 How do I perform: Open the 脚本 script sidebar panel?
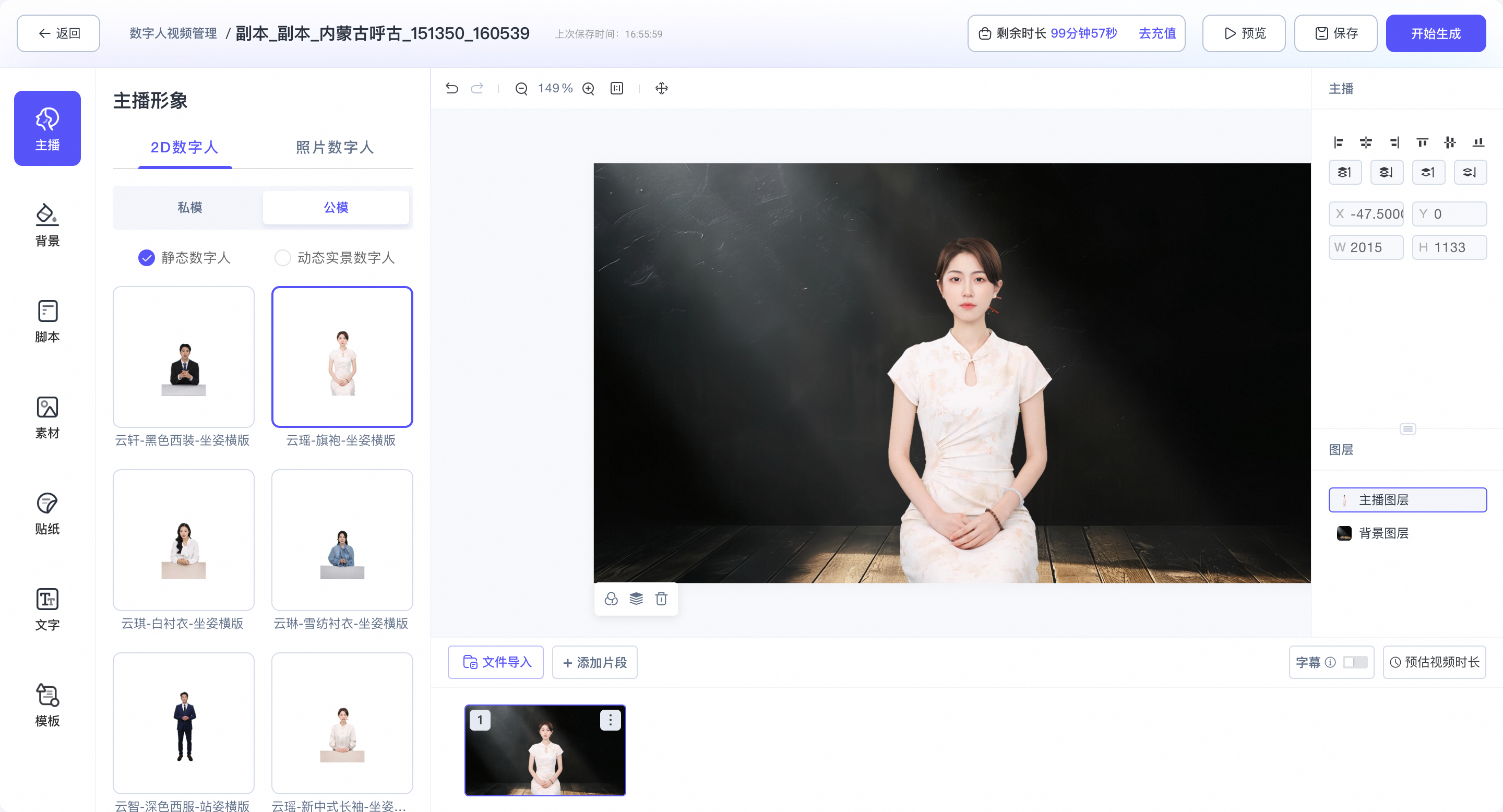[x=47, y=321]
